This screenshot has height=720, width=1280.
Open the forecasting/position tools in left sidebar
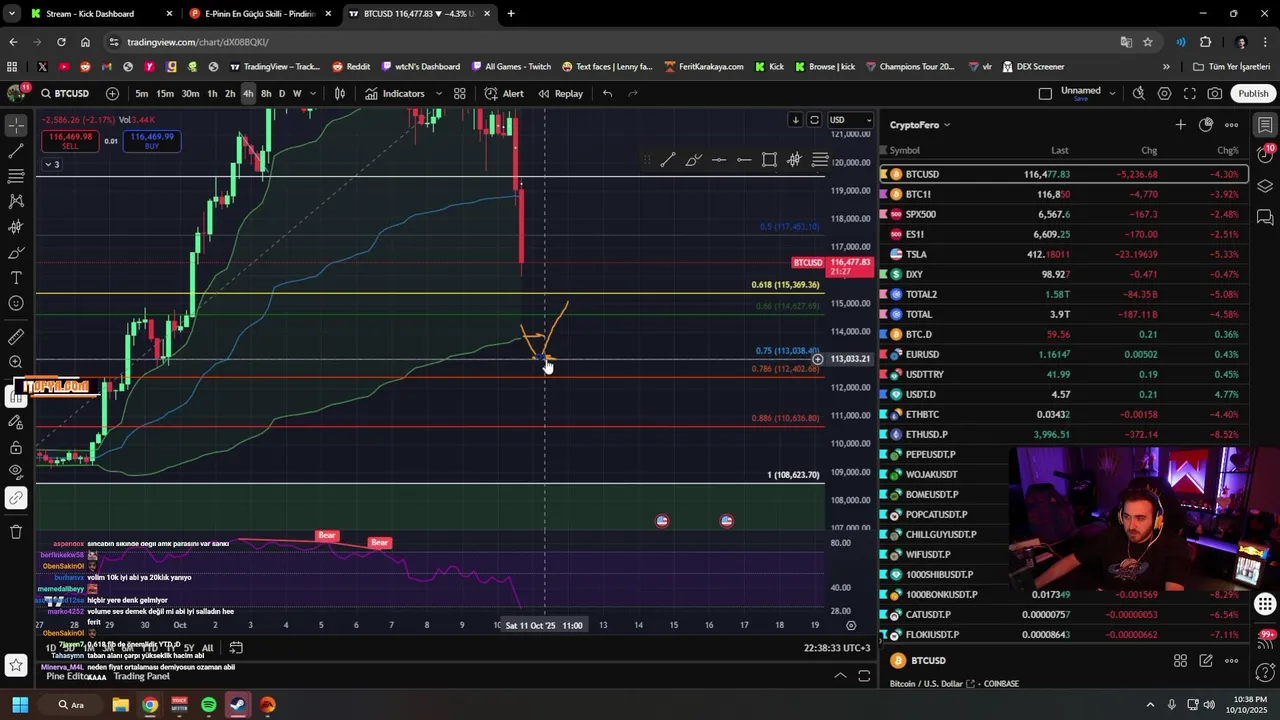16,227
